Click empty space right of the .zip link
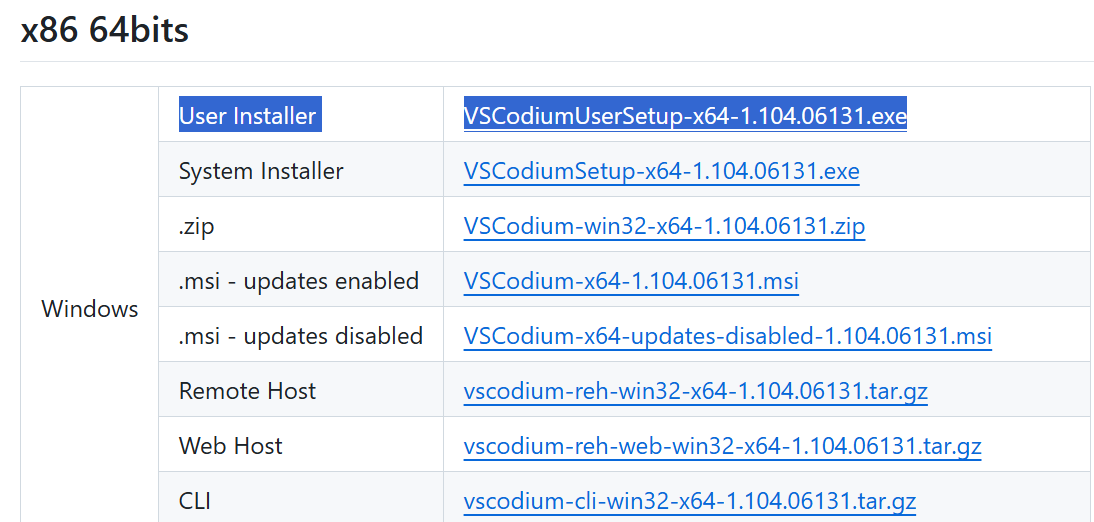The image size is (1094, 522). click(977, 225)
